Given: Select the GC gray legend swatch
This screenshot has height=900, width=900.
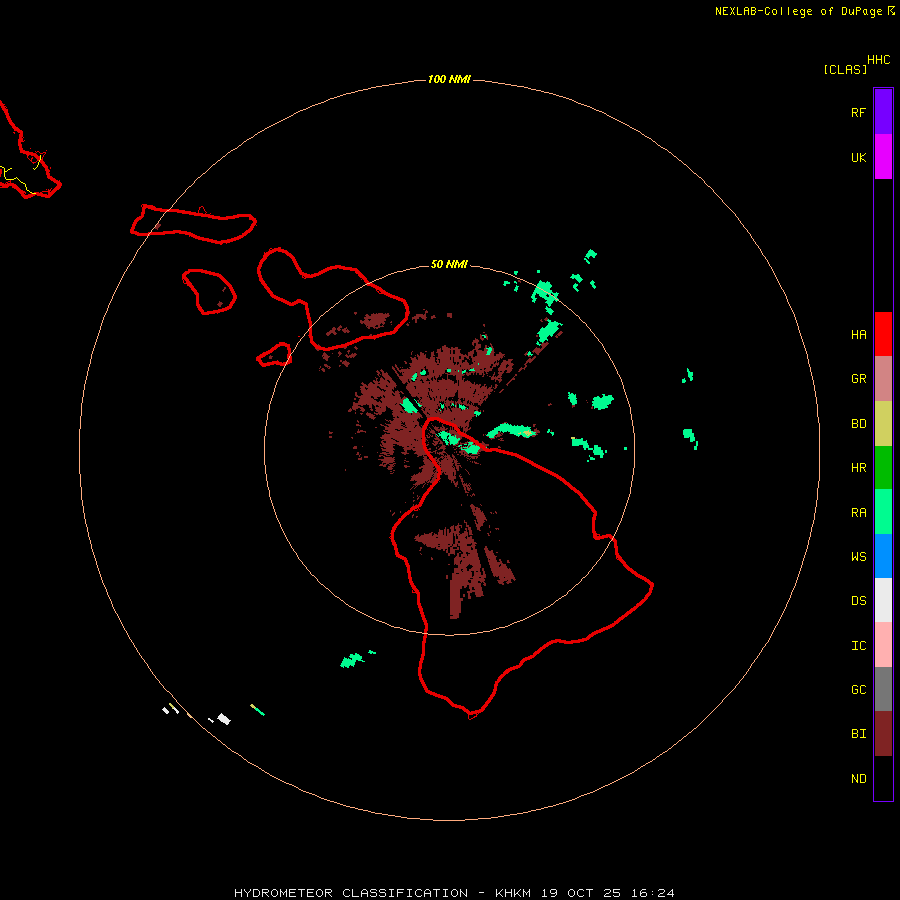Looking at the screenshot, I should [x=883, y=689].
